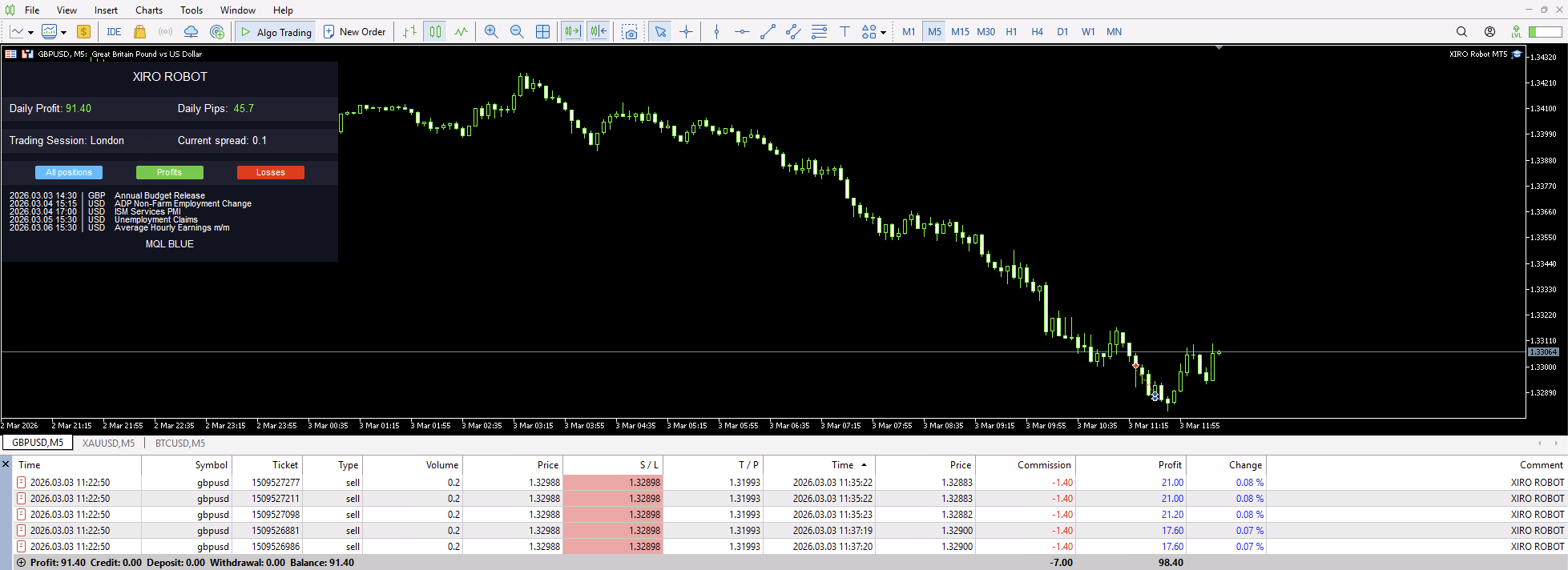
Task: Open the Charts menu
Action: click(148, 10)
